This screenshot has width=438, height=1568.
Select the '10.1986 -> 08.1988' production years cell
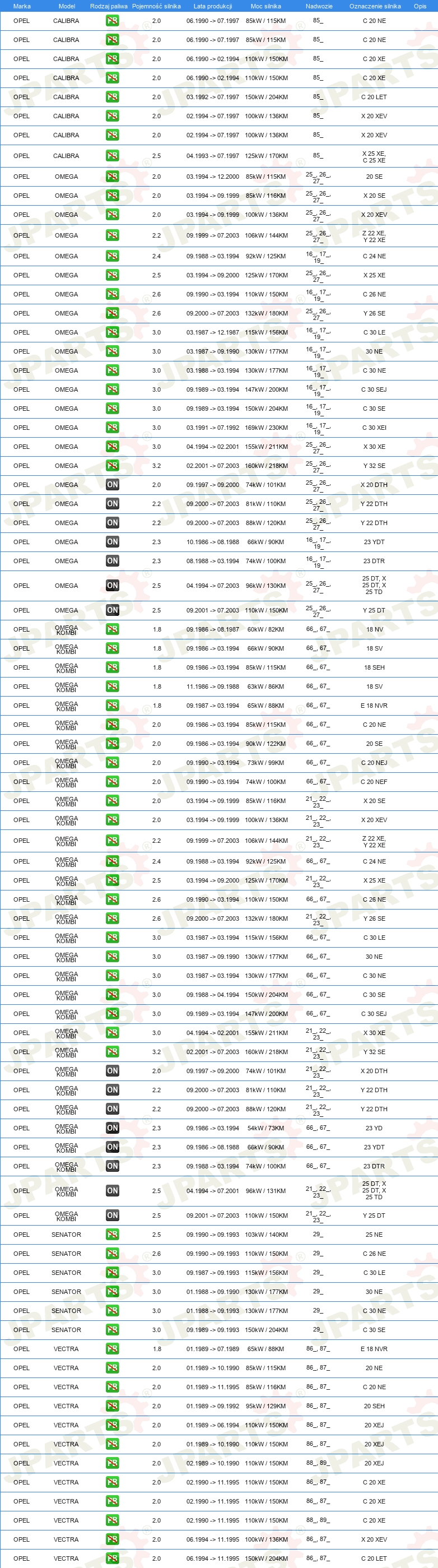(x=213, y=542)
